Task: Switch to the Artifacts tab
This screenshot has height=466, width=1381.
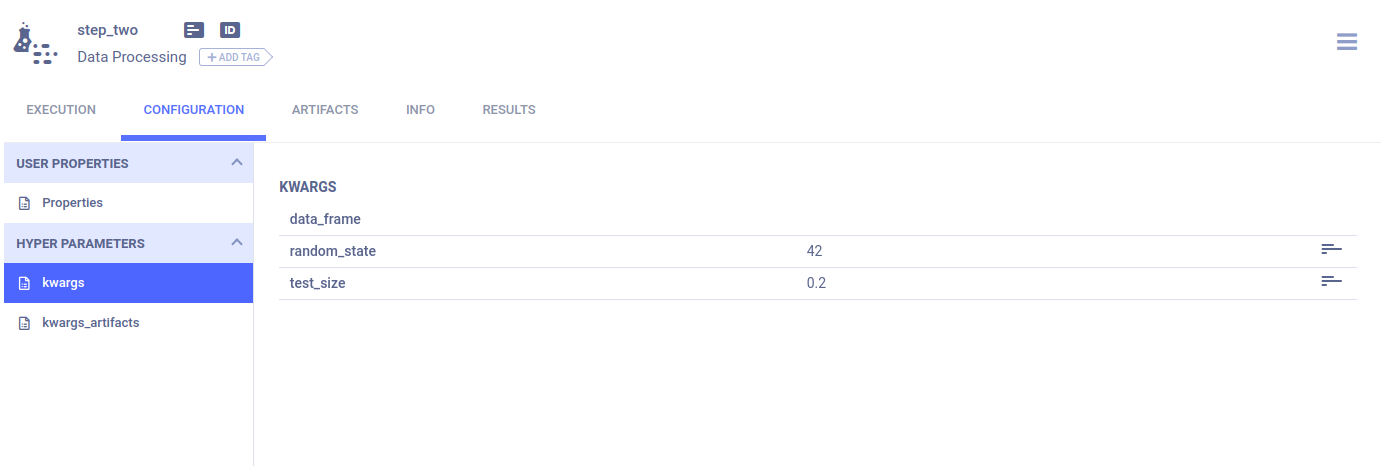Action: coord(325,110)
